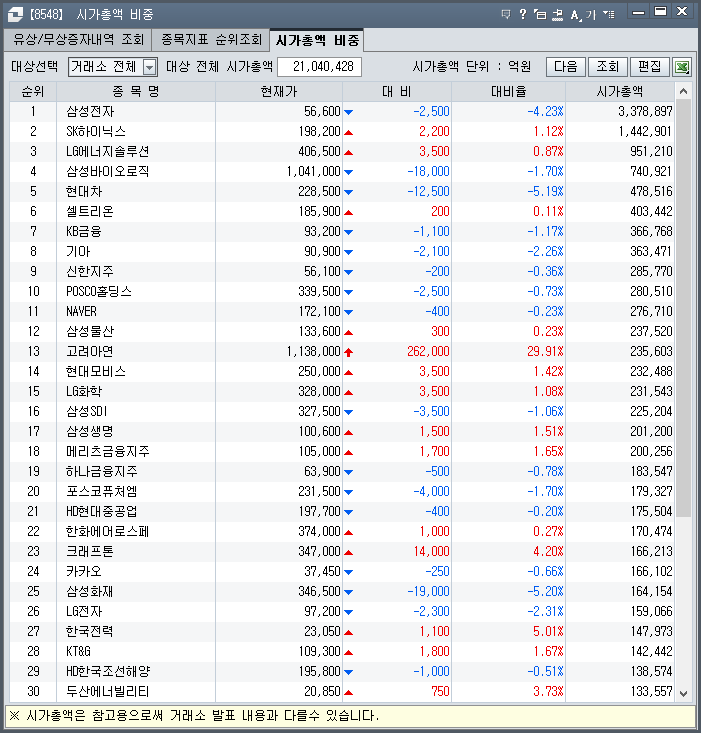
Task: Minimize the 시가총액 비중 window
Action: pos(638,13)
